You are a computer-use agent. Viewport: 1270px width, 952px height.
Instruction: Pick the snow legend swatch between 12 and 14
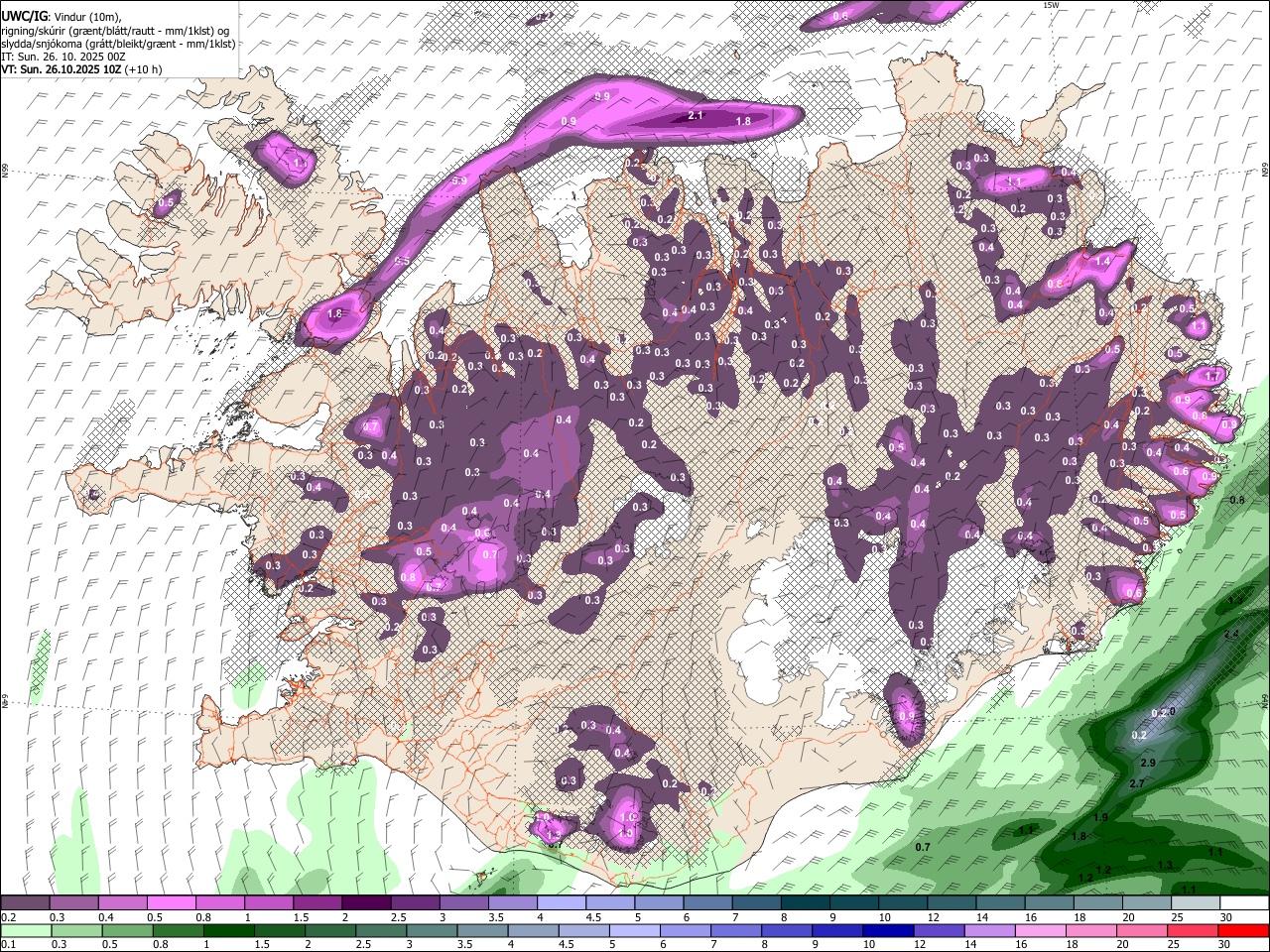click(952, 903)
